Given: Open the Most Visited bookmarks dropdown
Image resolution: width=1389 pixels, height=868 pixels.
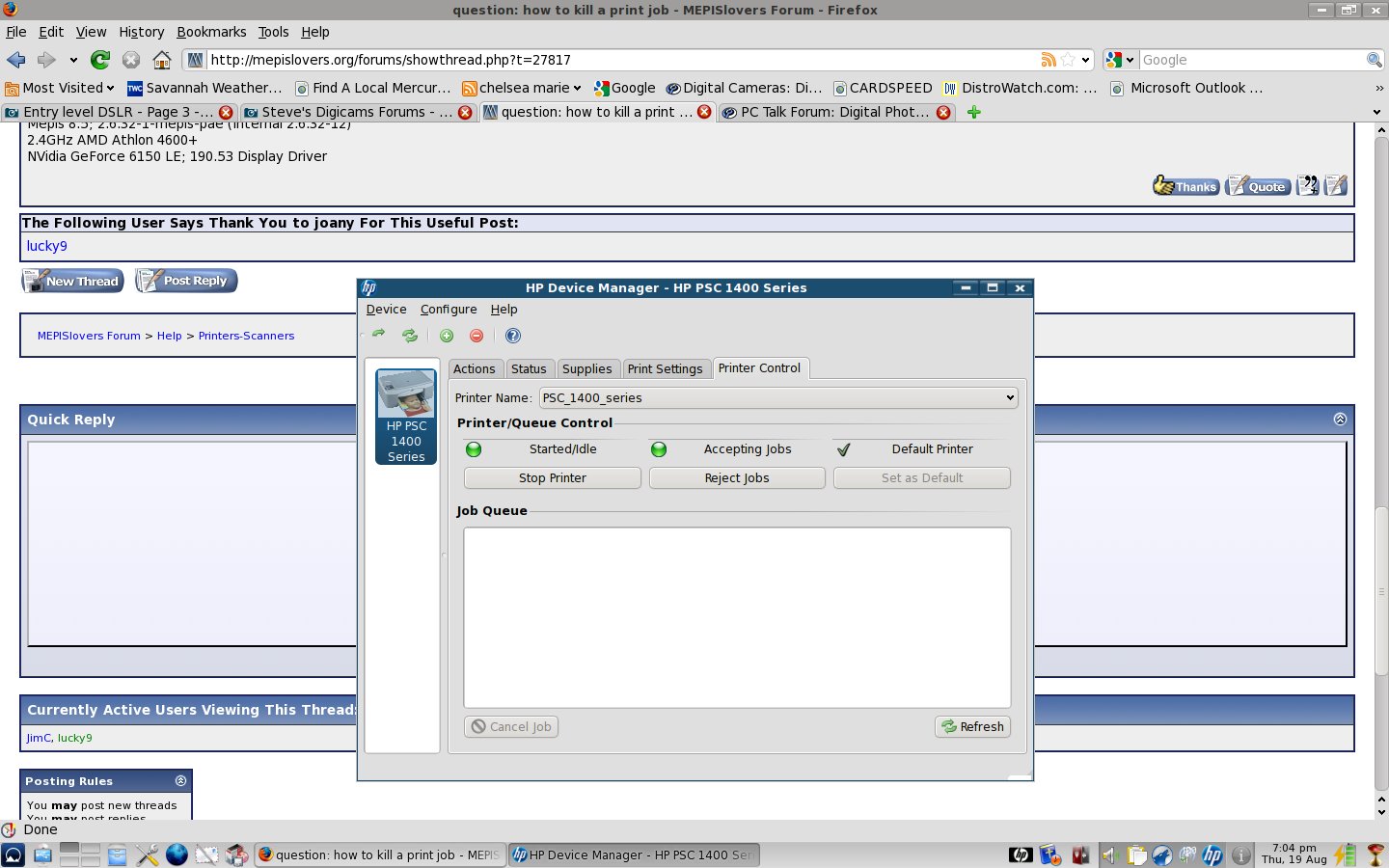Looking at the screenshot, I should pos(60,88).
